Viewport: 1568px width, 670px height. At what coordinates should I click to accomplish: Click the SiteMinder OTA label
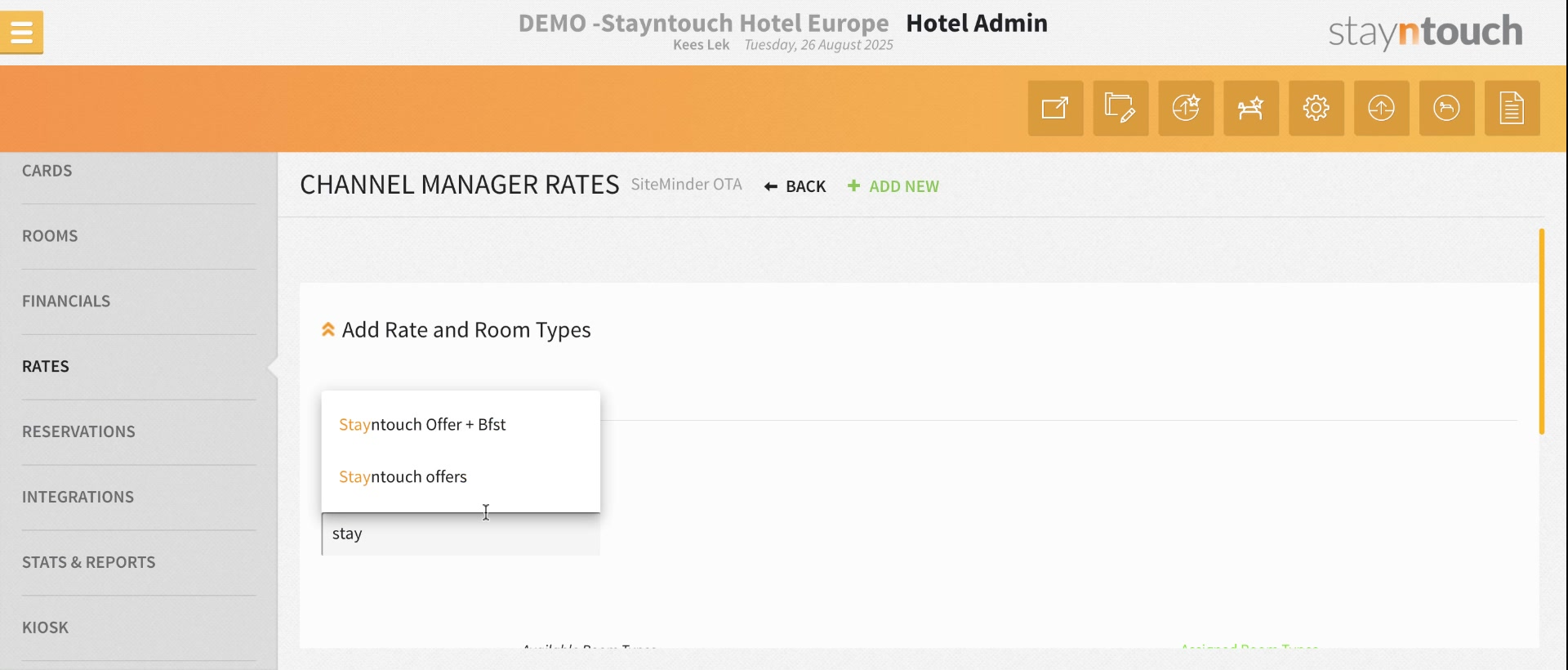(x=686, y=185)
